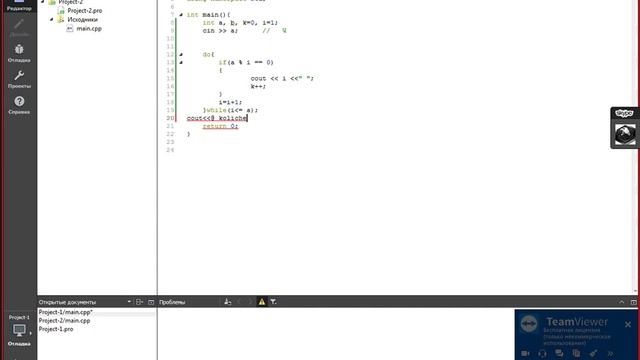Open the Проекты mode with wrench icon
Viewport: 640px width, 360px height.
pos(19,79)
